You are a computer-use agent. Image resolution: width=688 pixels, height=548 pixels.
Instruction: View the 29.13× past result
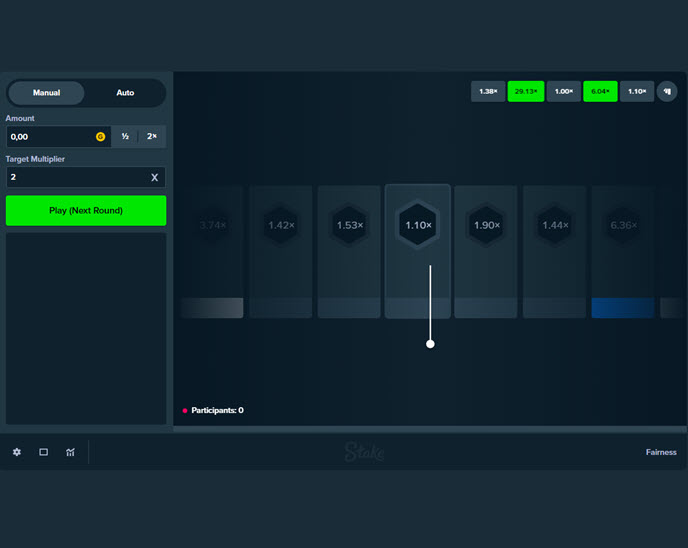pos(525,91)
